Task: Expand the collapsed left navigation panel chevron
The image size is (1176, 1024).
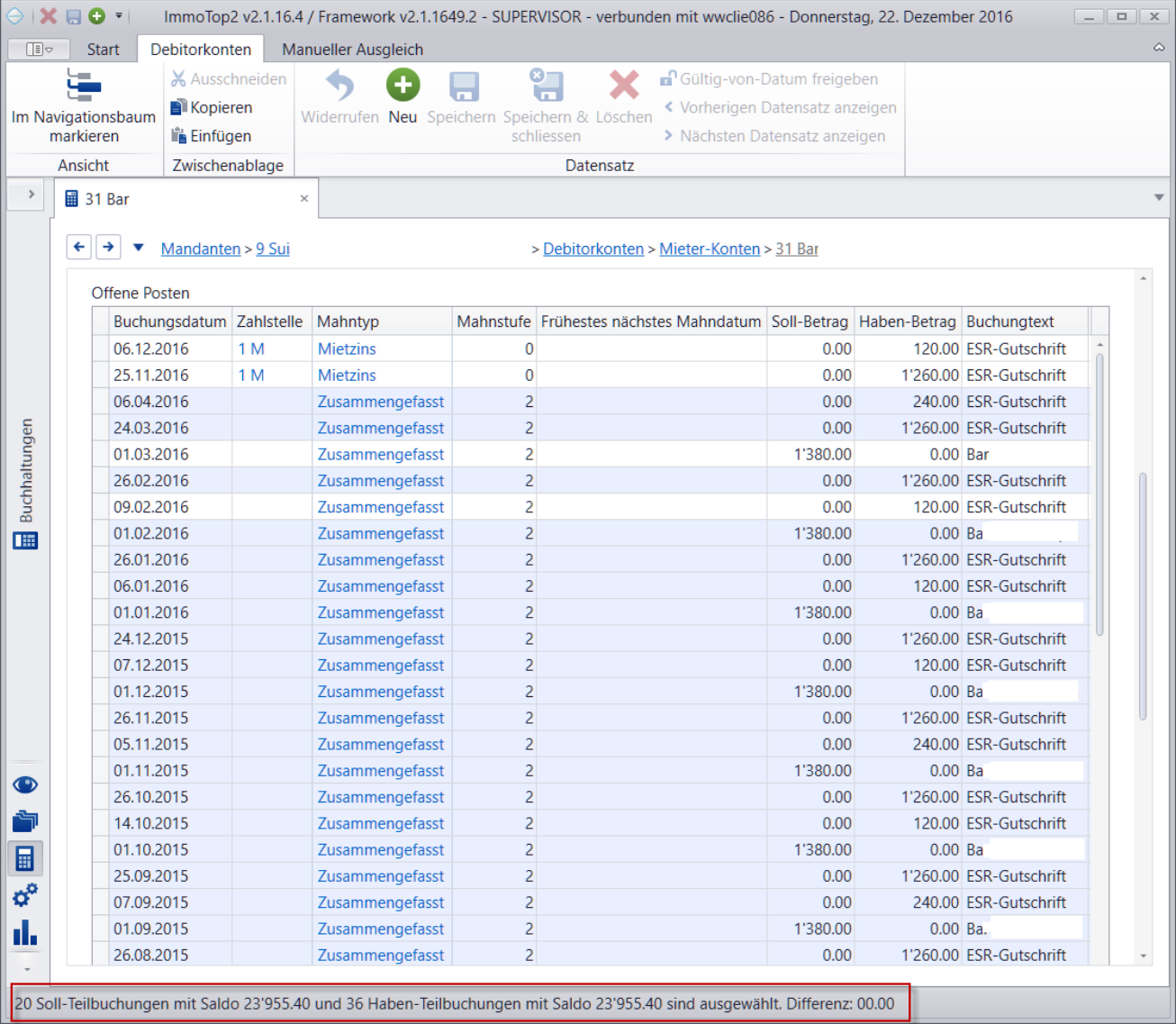Action: click(x=31, y=195)
